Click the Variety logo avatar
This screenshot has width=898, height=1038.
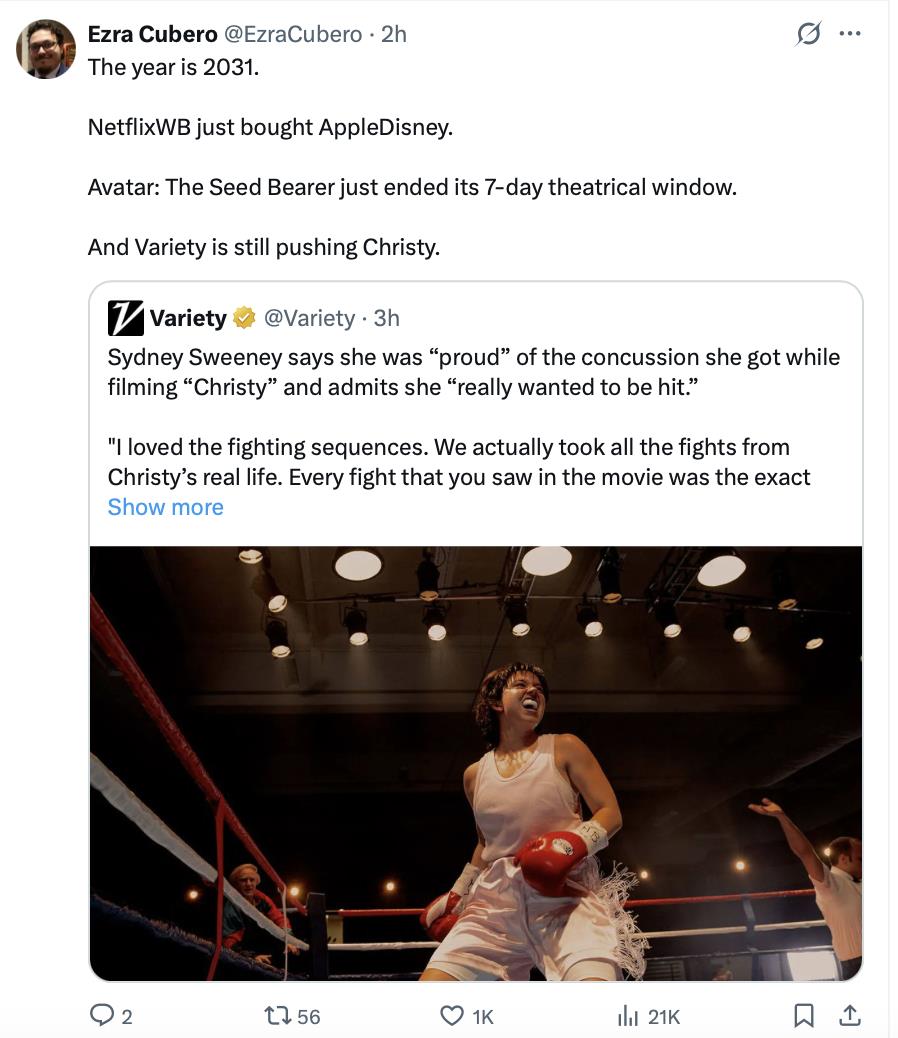[126, 318]
